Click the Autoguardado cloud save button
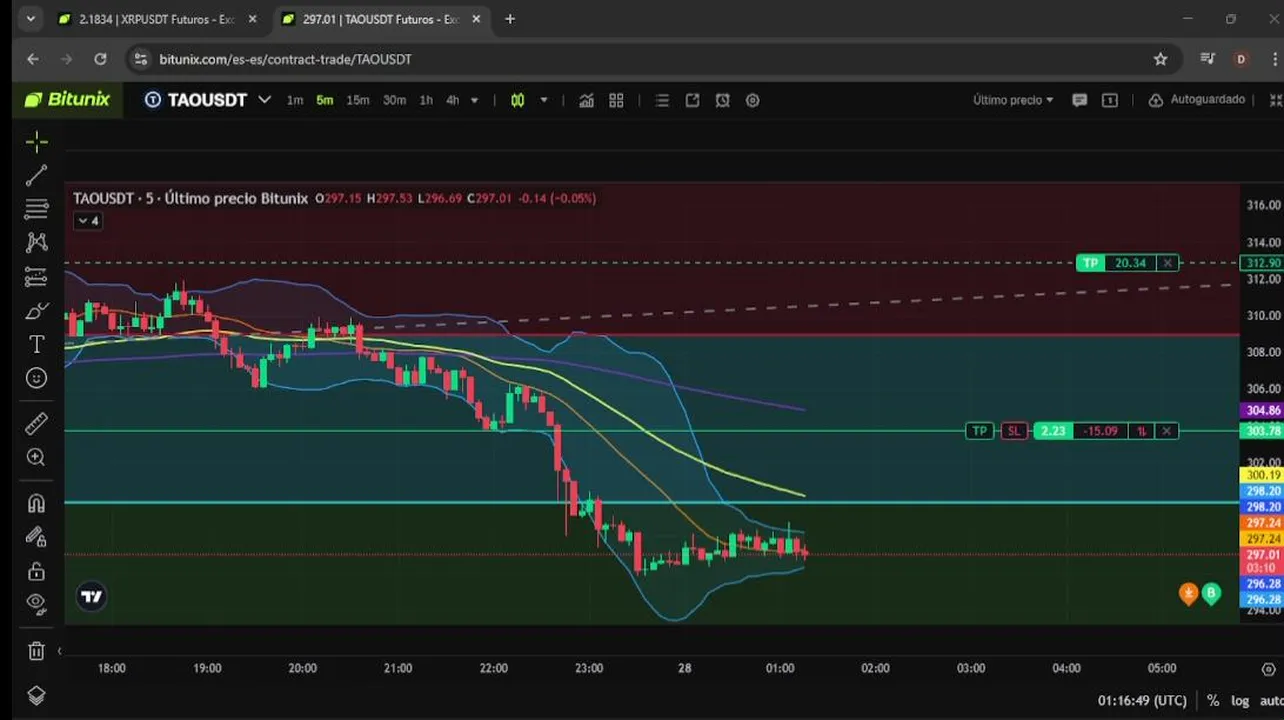This screenshot has height=720, width=1284. click(x=1197, y=100)
